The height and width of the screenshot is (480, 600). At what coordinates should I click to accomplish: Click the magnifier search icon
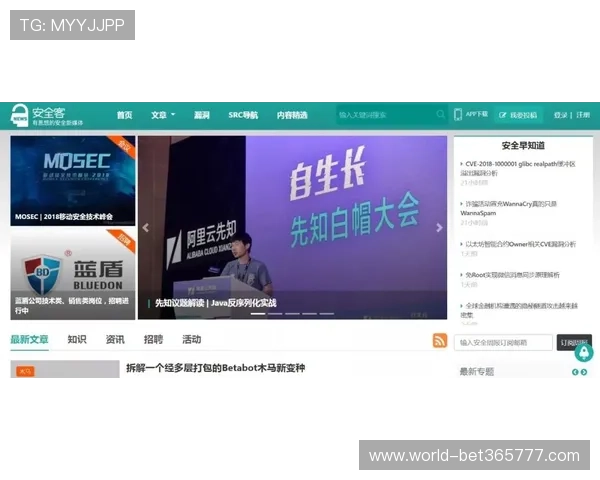click(440, 114)
